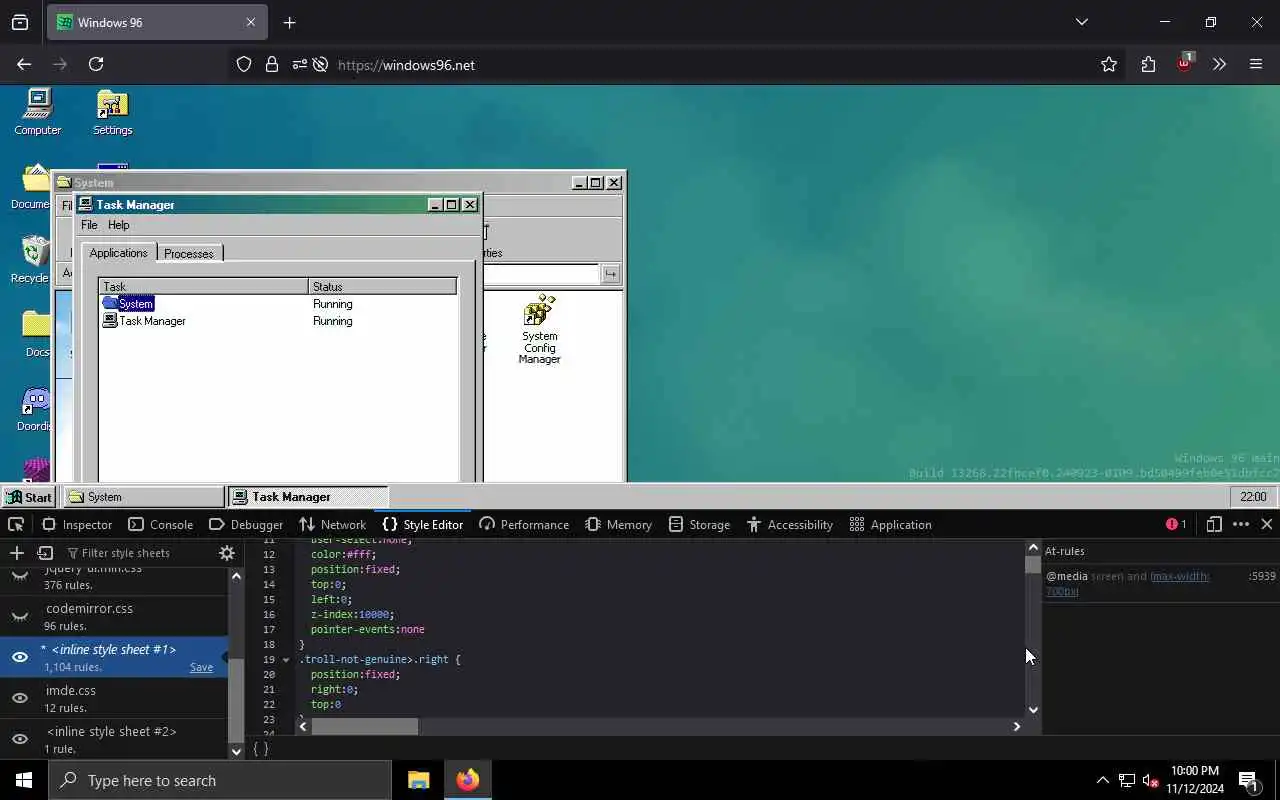Reload the page
Viewport: 1280px width, 800px height.
[x=96, y=64]
